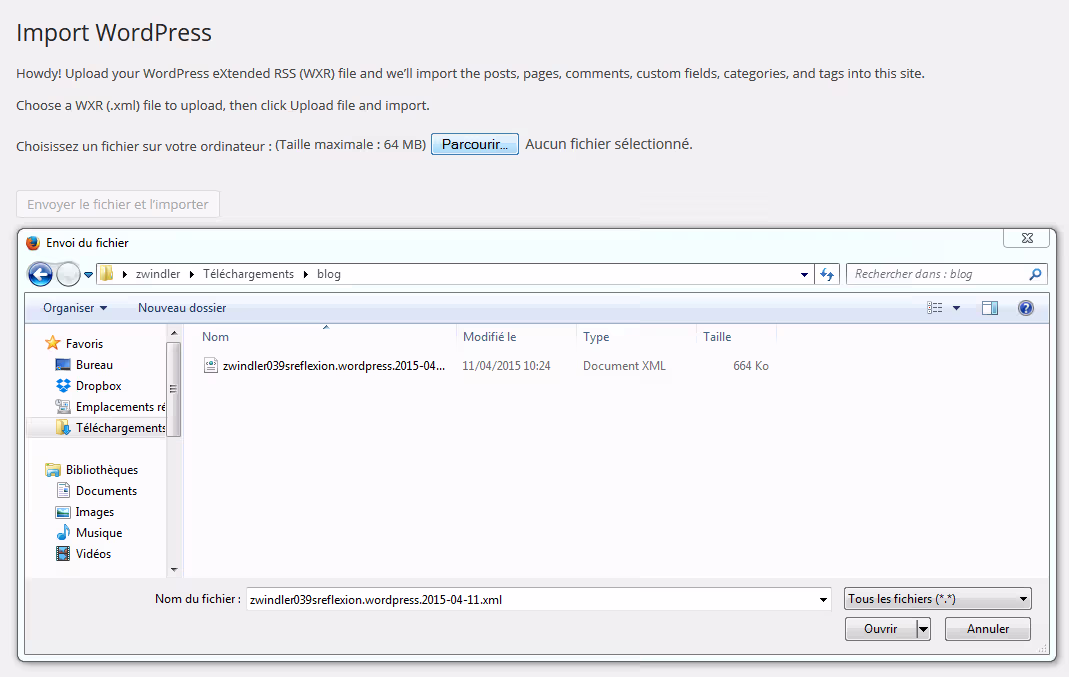Click the refresh folder icon in address bar
Image resolution: width=1069 pixels, height=677 pixels.
(x=827, y=274)
